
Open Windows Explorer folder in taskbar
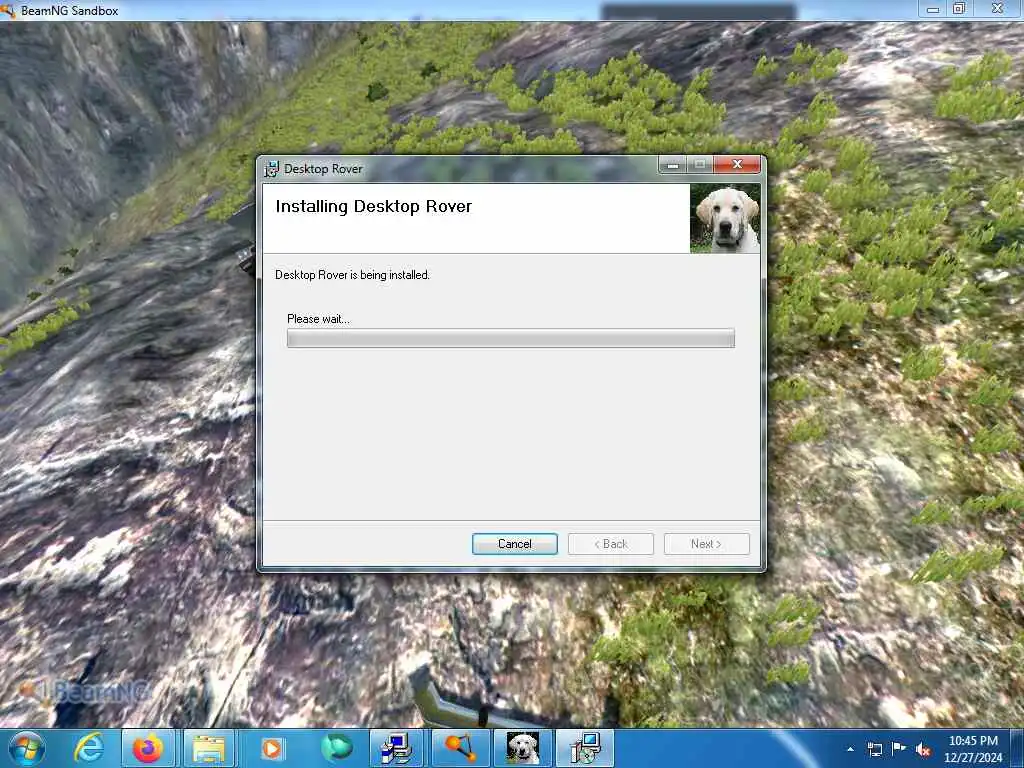(x=209, y=748)
